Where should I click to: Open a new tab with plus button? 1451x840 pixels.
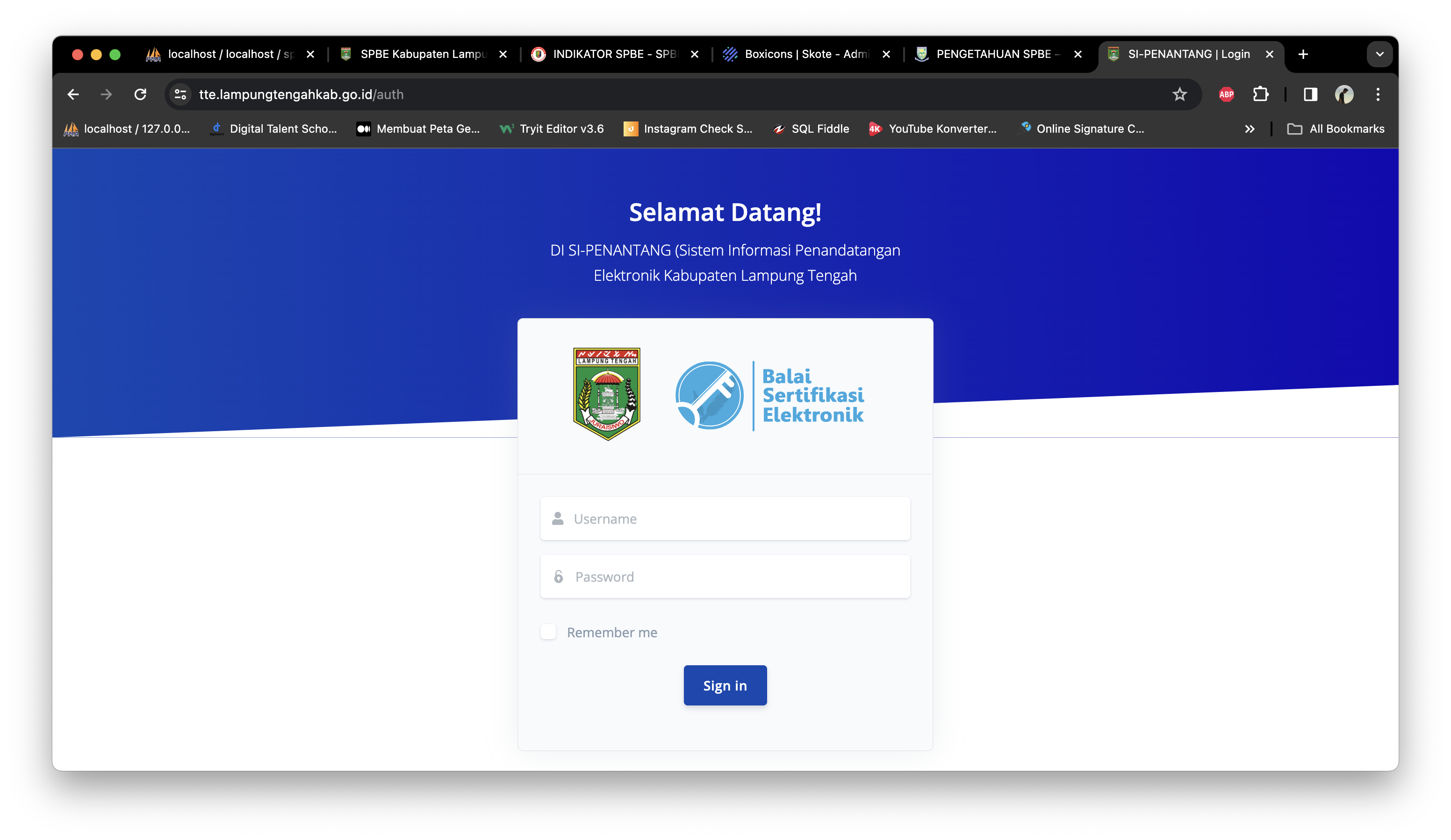pyautogui.click(x=1303, y=54)
